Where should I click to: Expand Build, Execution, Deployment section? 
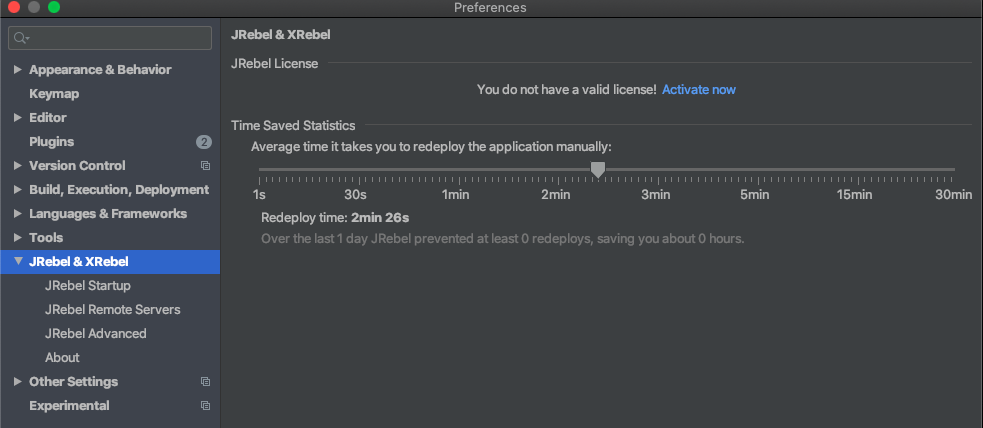pyautogui.click(x=17, y=190)
